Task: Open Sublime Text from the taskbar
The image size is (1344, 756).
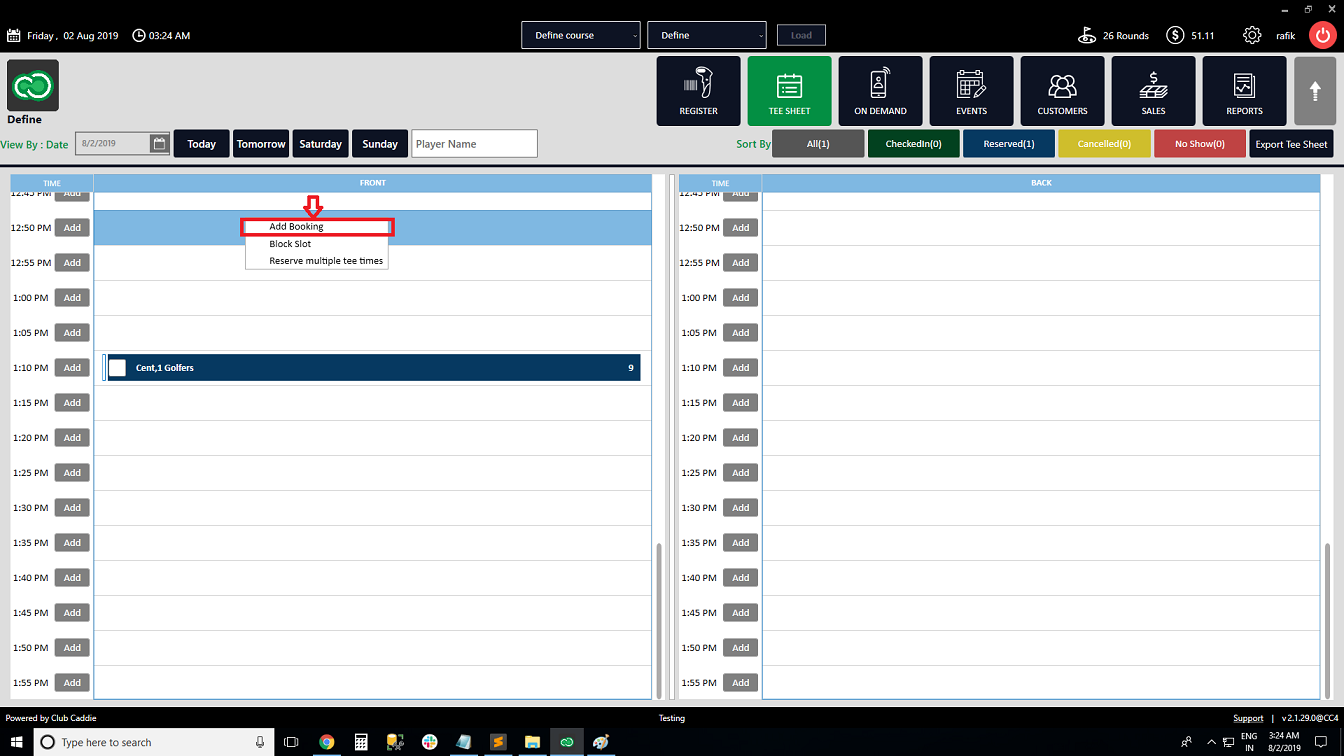Action: 498,742
